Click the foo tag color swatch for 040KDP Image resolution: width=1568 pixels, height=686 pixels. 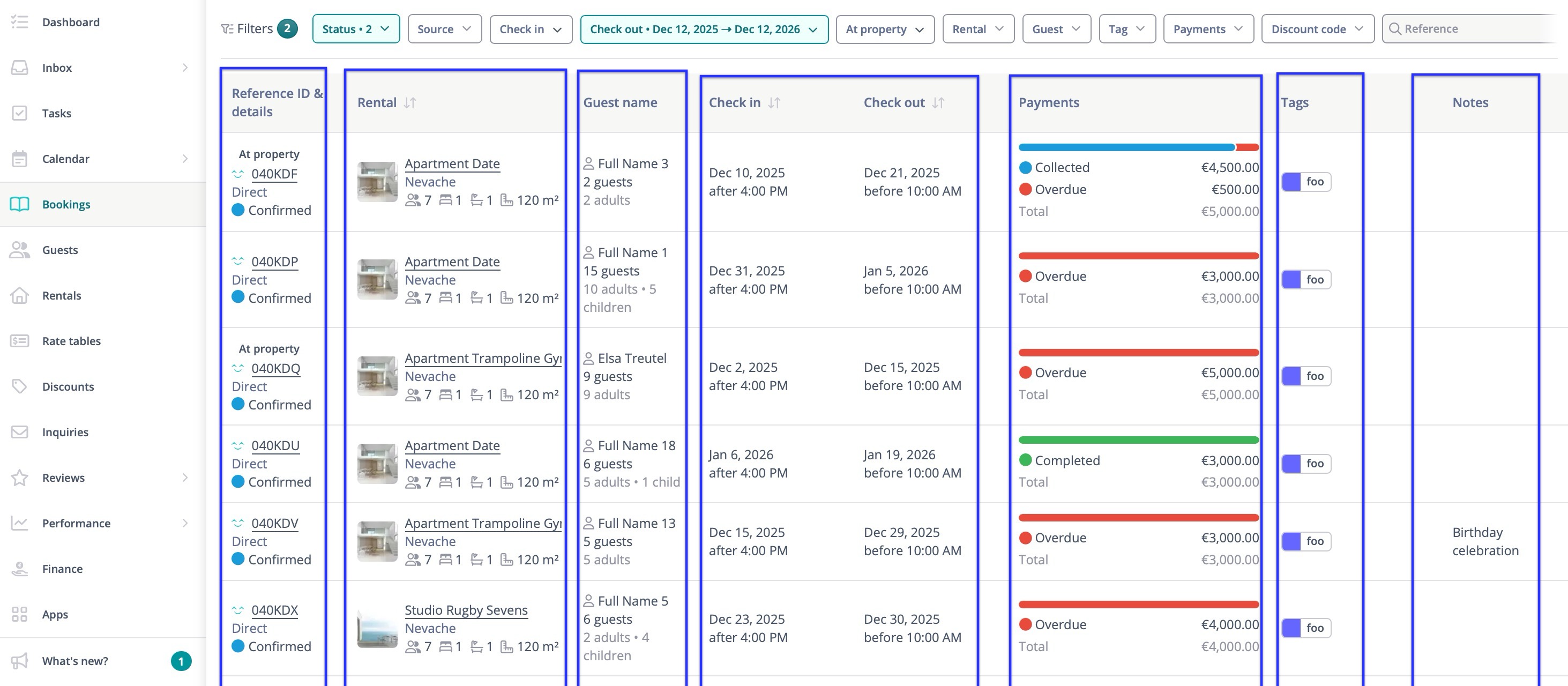[1291, 279]
